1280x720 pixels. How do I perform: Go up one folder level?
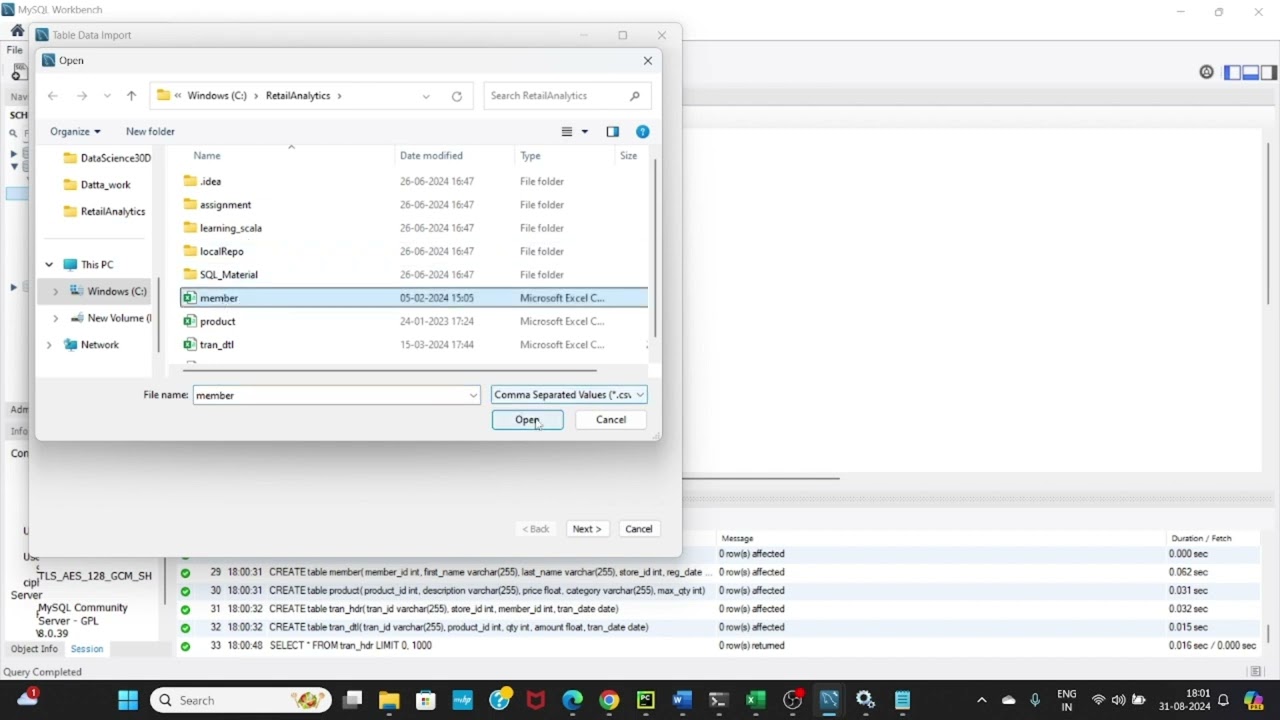tap(131, 96)
